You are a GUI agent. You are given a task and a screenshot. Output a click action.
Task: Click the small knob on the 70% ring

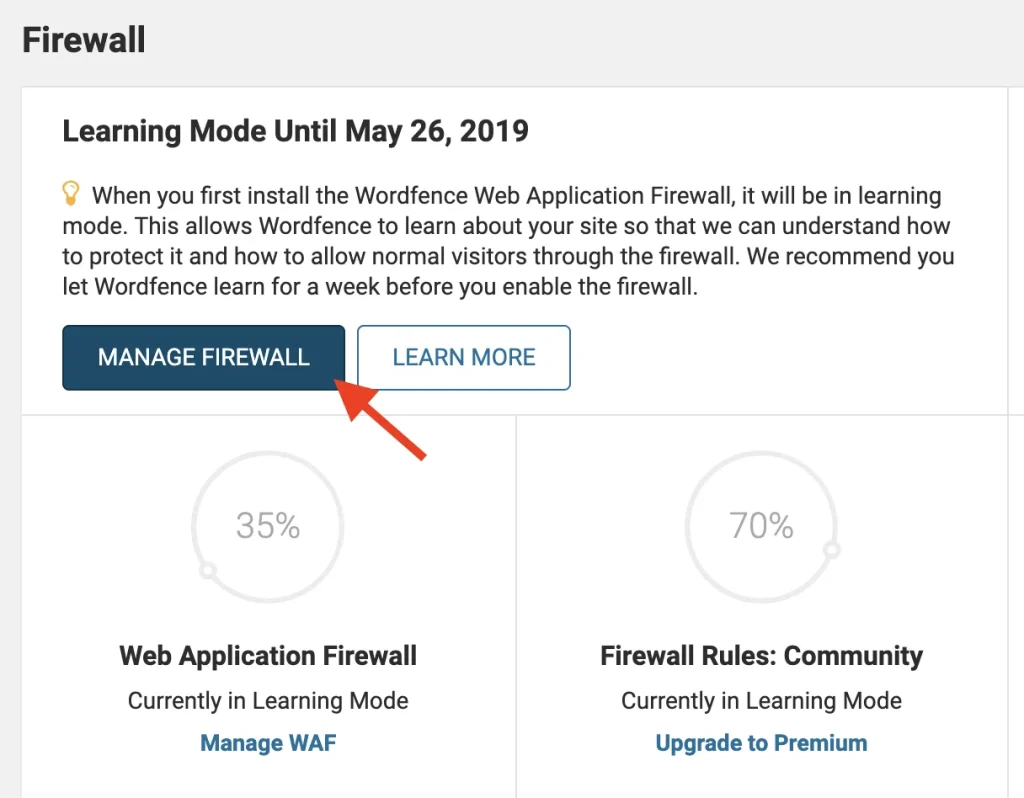(x=831, y=550)
